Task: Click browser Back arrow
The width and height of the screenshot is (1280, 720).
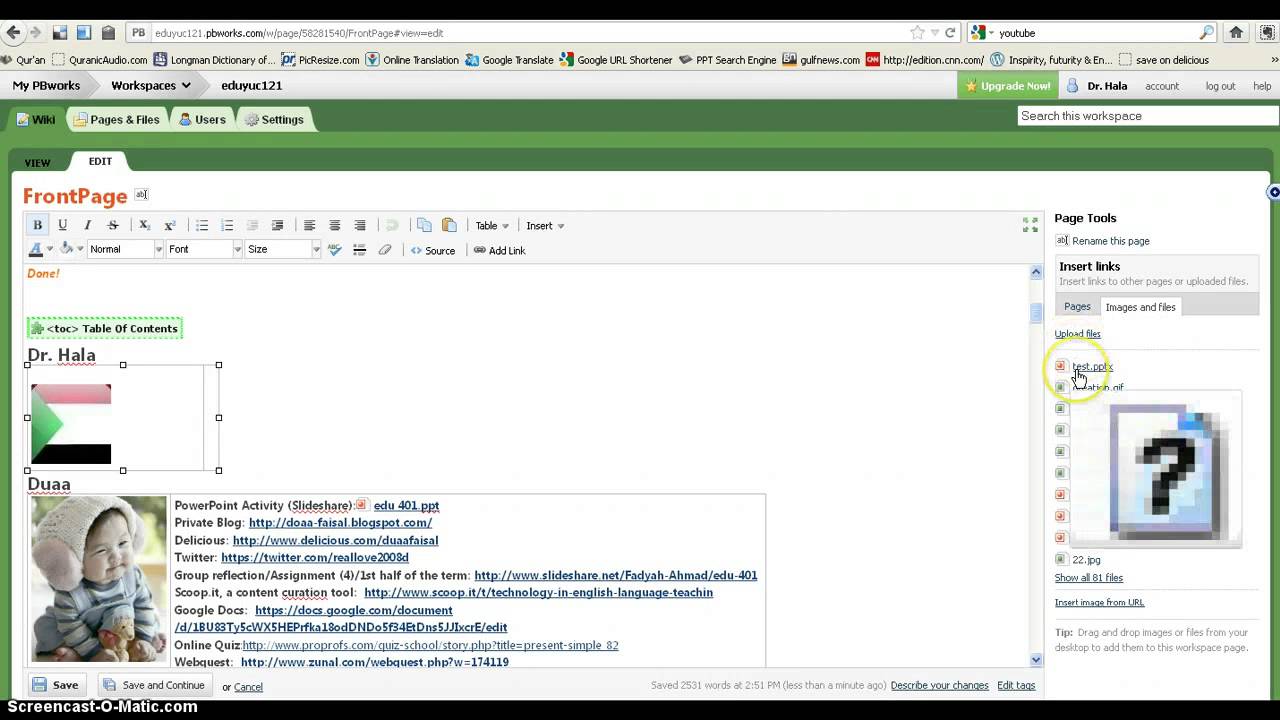Action: (13, 33)
